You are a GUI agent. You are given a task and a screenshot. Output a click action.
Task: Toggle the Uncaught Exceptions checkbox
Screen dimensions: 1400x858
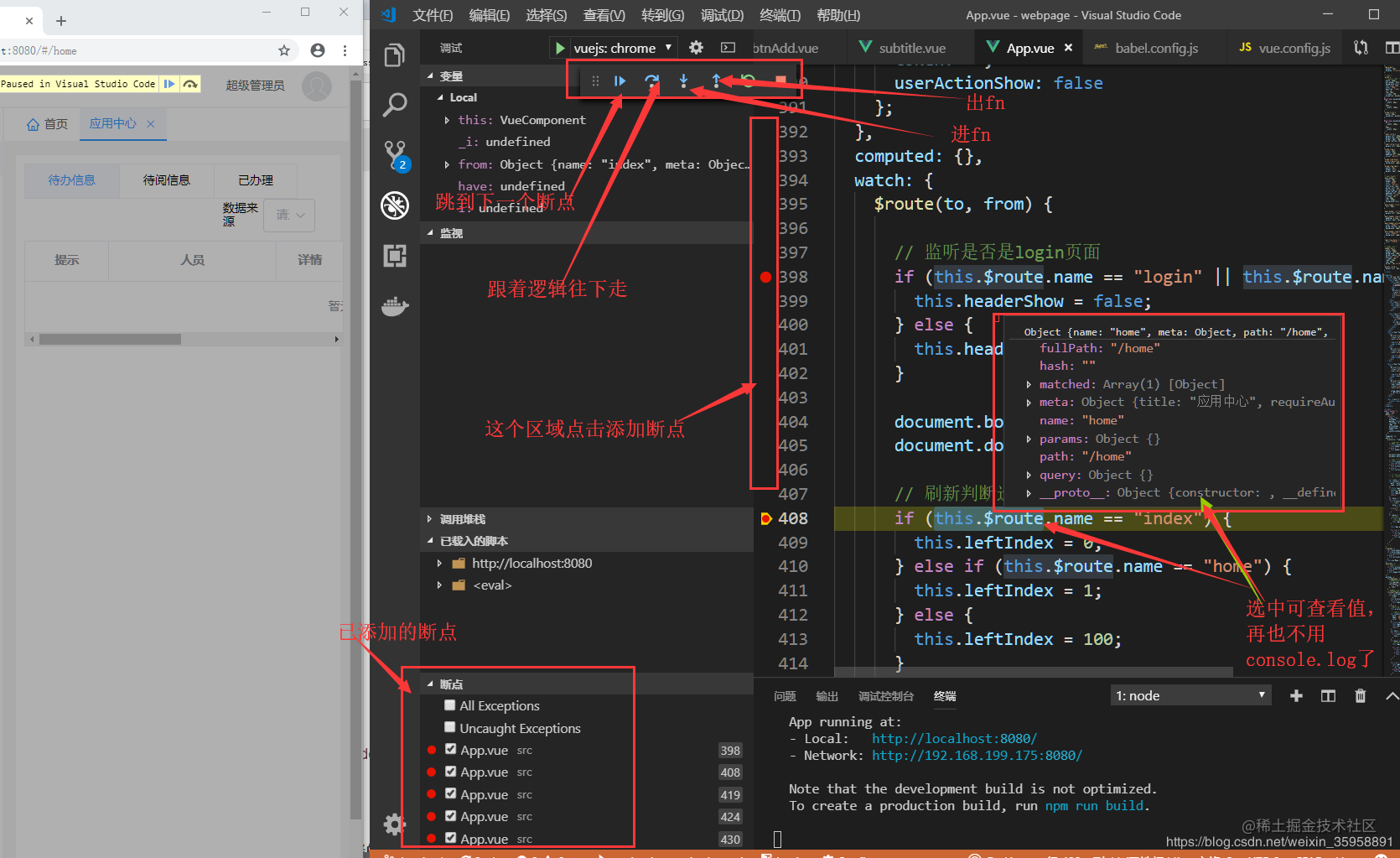(450, 727)
